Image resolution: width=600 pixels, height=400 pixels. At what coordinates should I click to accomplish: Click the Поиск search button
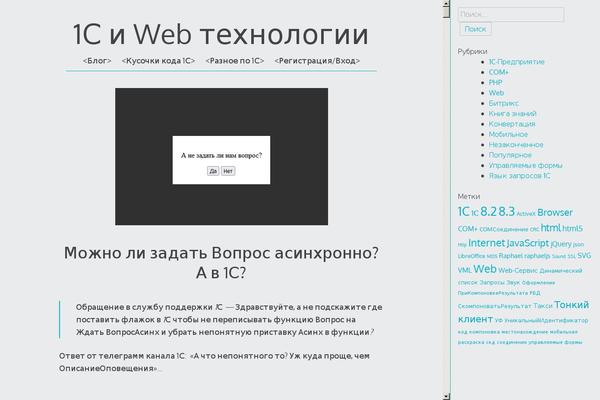click(475, 29)
